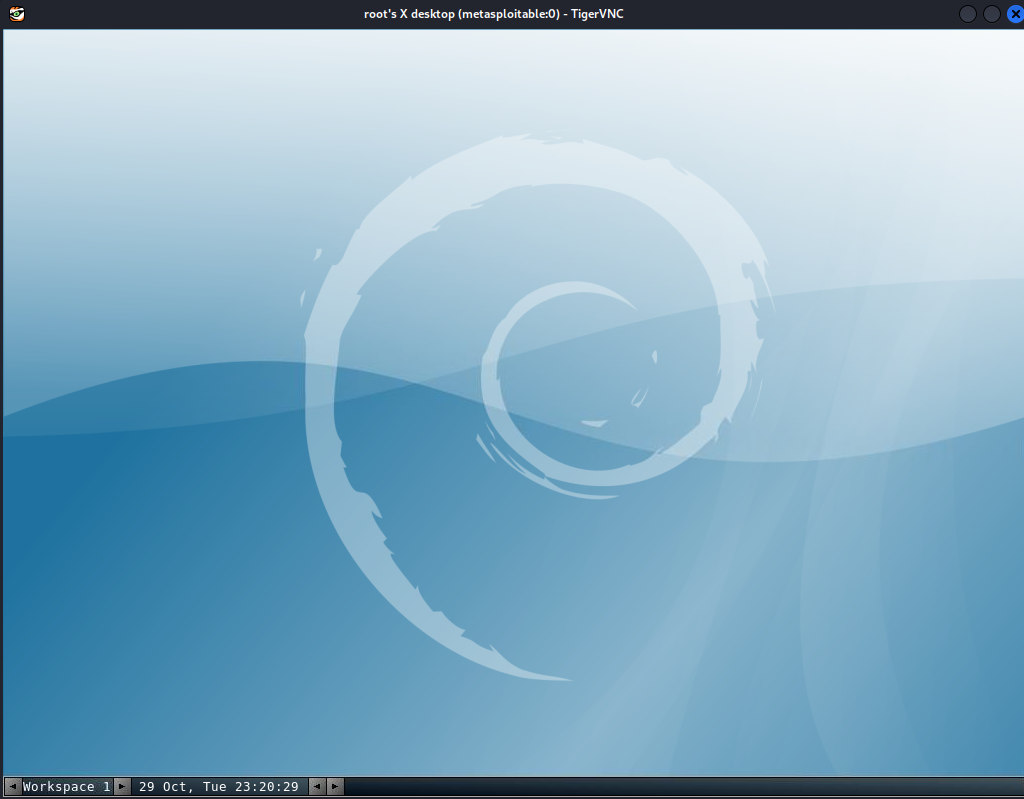Click the previous window arrow after clock
This screenshot has width=1024, height=799.
(317, 787)
